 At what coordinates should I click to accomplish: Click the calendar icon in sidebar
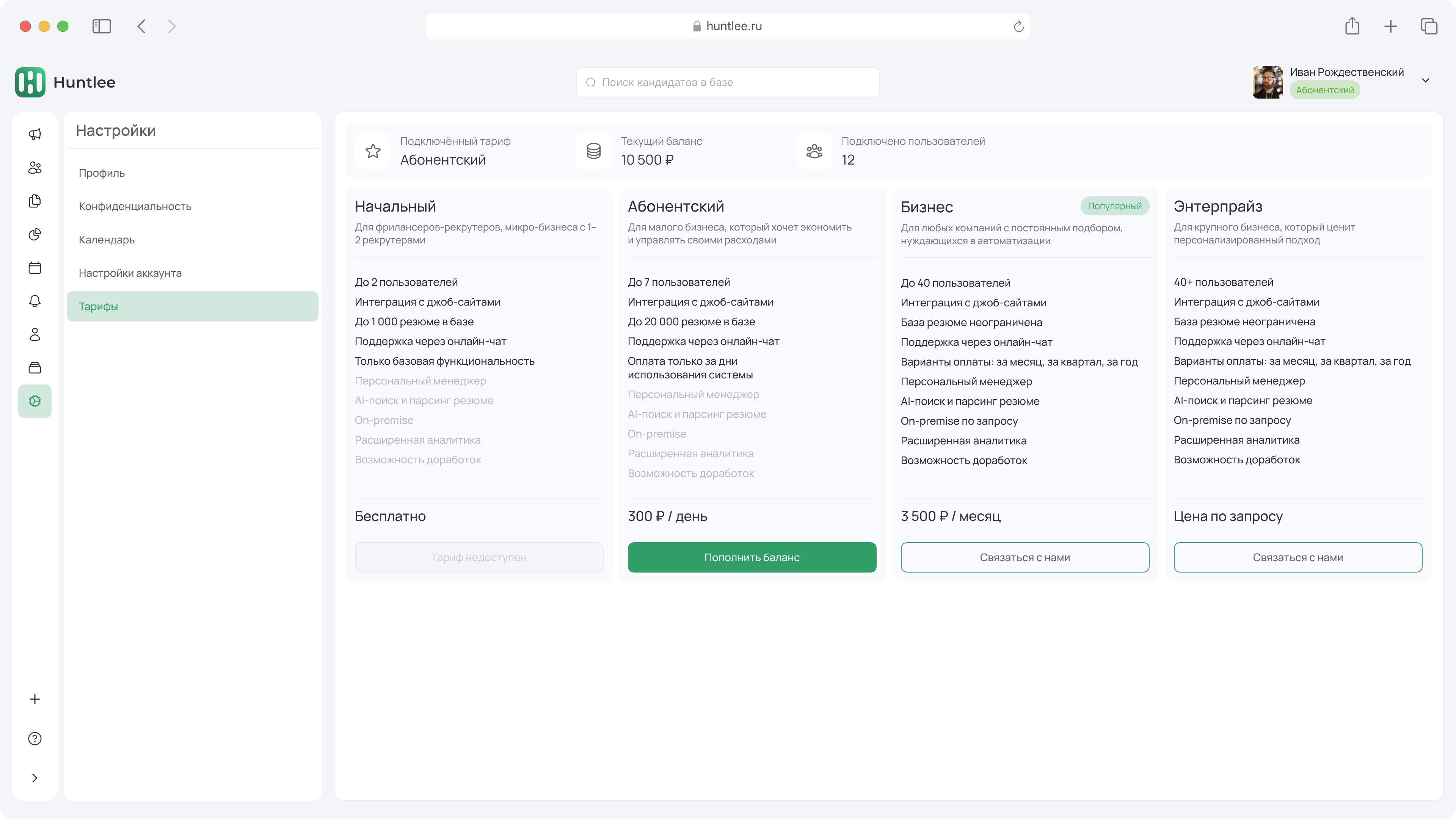click(x=35, y=267)
